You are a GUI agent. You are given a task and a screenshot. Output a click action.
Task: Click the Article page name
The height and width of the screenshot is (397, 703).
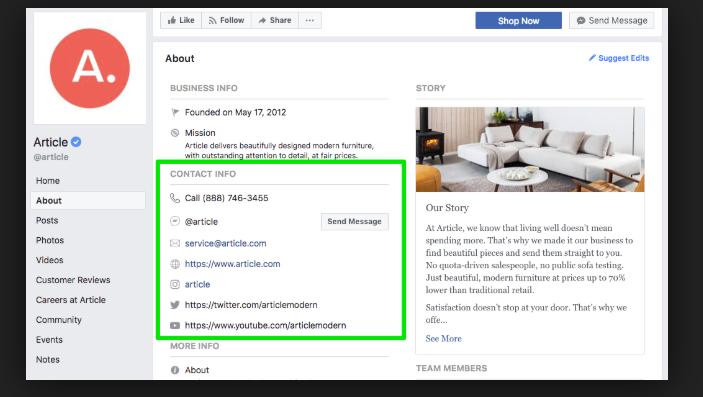[x=51, y=142]
